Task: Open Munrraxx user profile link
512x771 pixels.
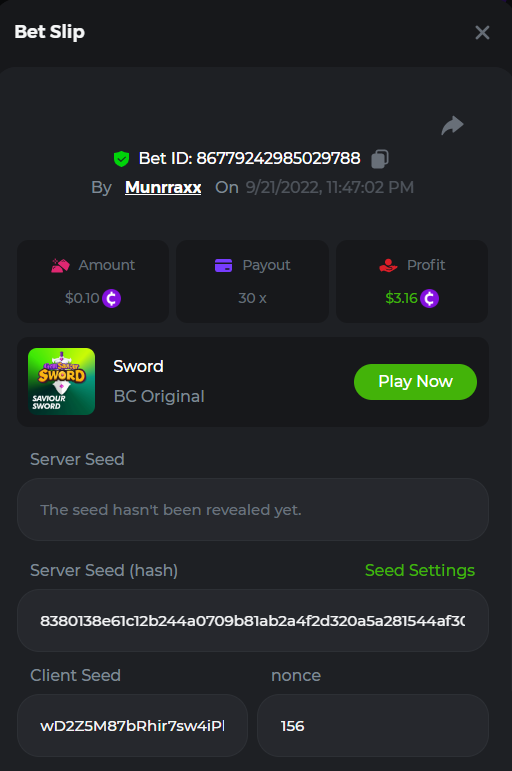Action: tap(163, 187)
